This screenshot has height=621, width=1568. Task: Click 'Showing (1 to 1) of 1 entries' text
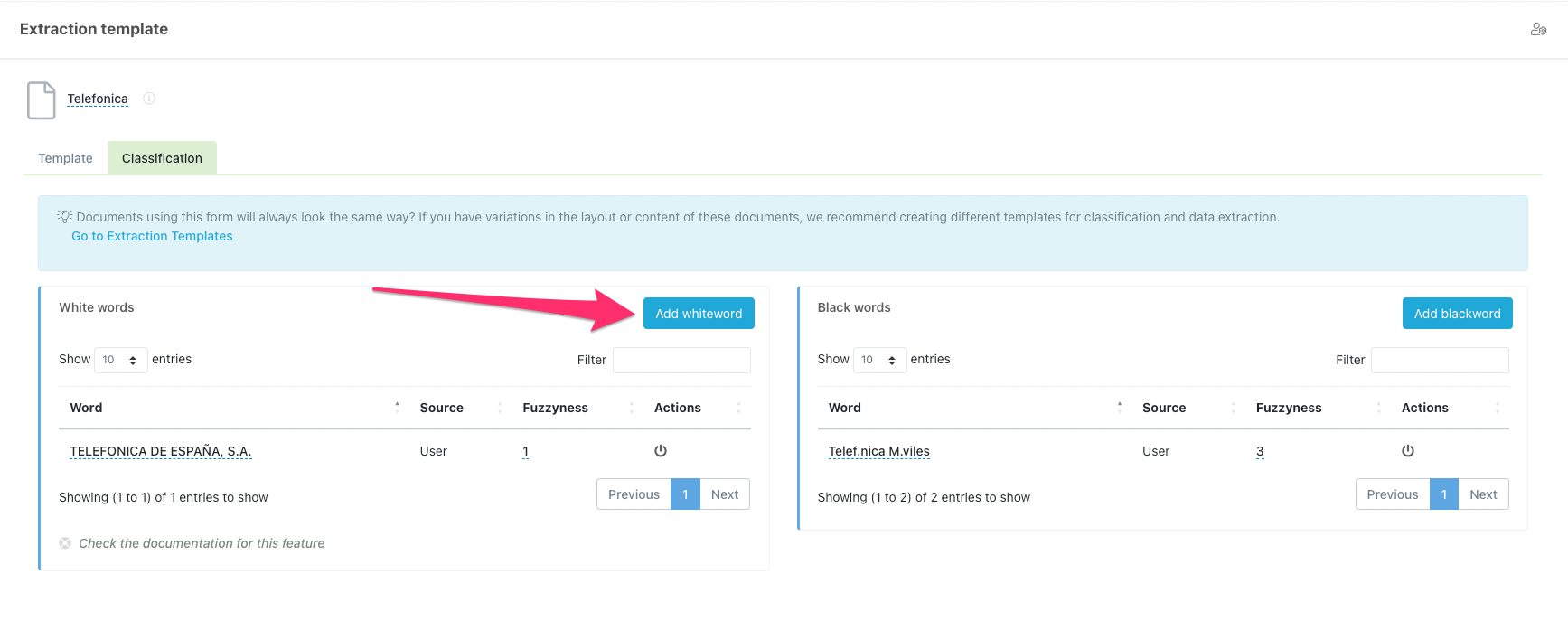click(164, 497)
